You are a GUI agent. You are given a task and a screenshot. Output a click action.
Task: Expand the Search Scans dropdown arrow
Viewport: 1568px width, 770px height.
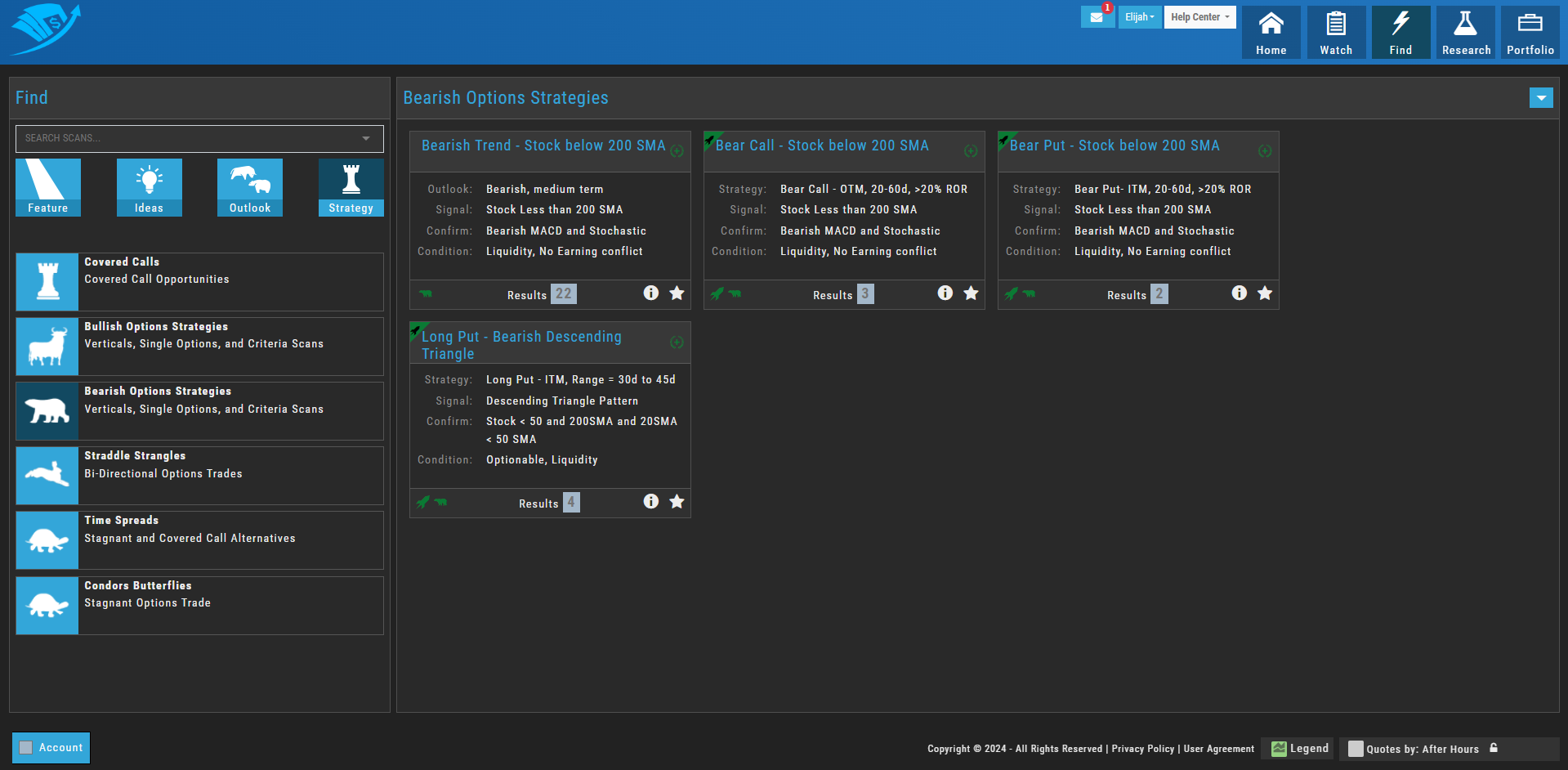(x=366, y=138)
